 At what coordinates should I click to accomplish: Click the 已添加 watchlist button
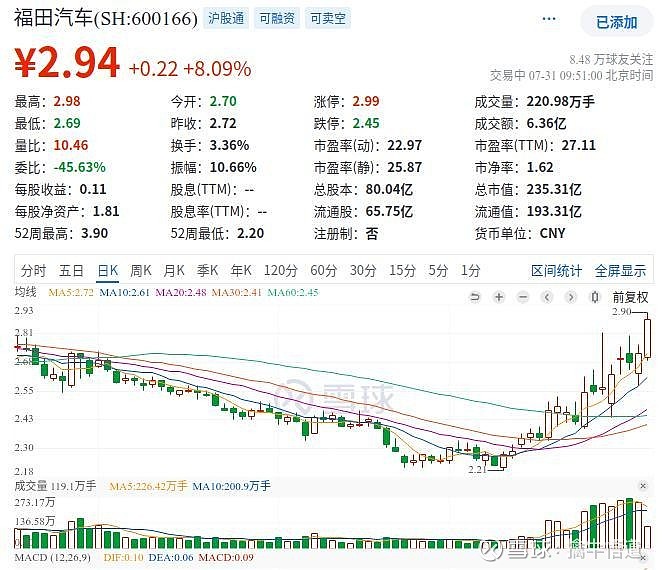coord(617,22)
